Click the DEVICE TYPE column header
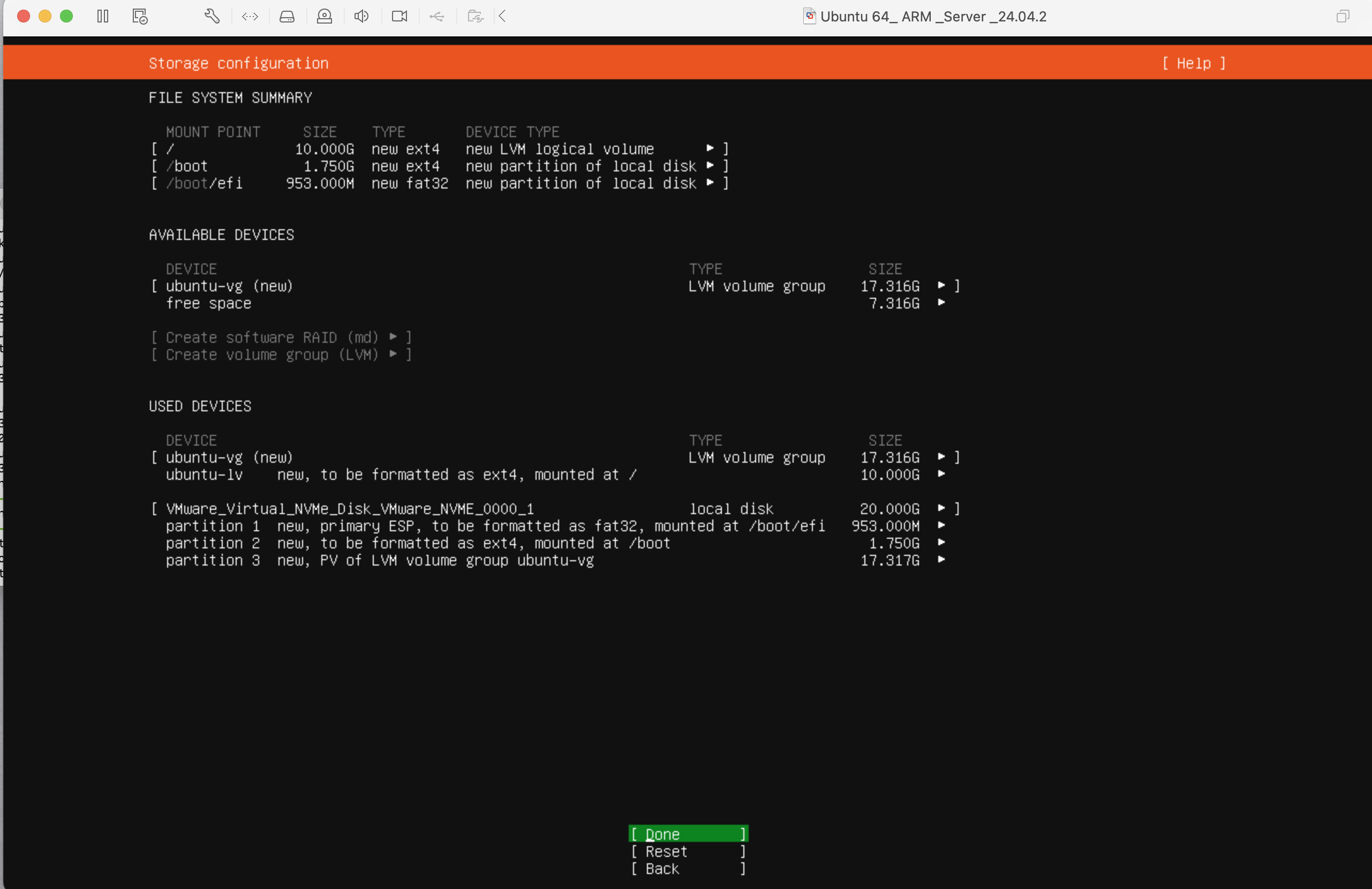 [x=512, y=132]
